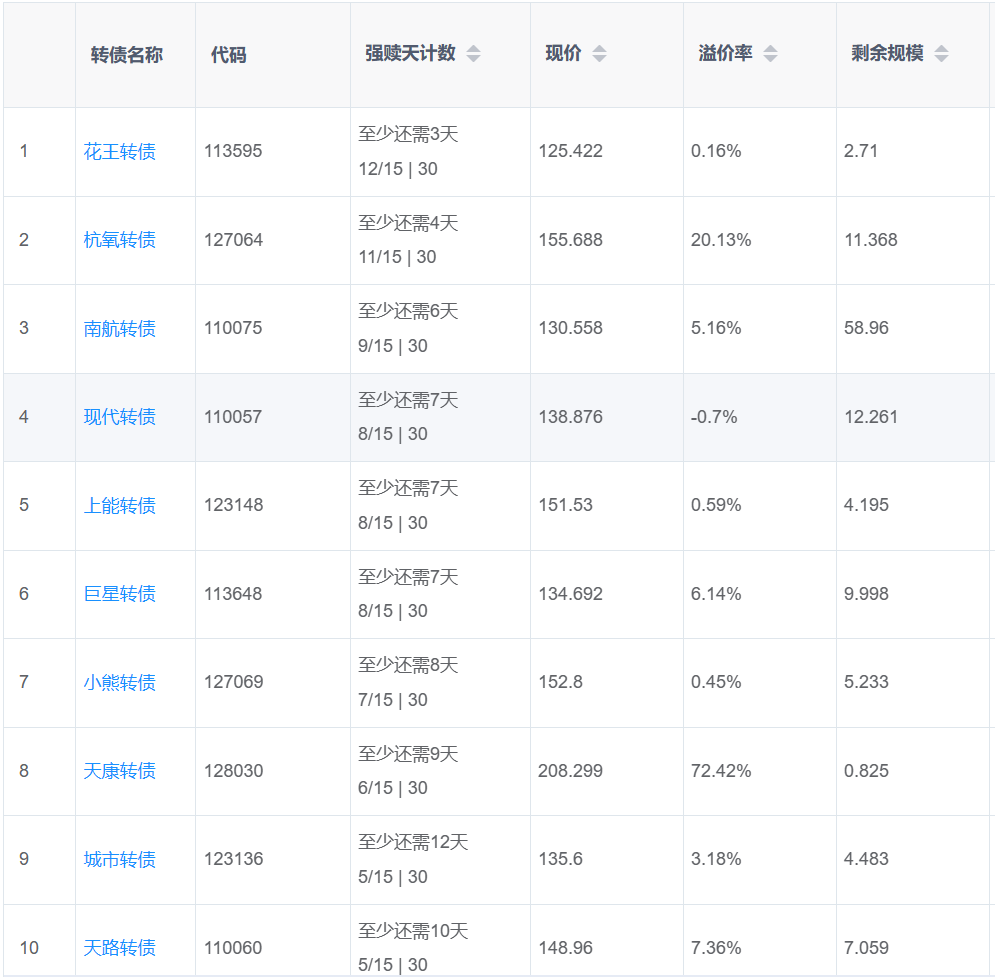995x980 pixels.
Task: Select the 现代转债 link
Action: [120, 417]
